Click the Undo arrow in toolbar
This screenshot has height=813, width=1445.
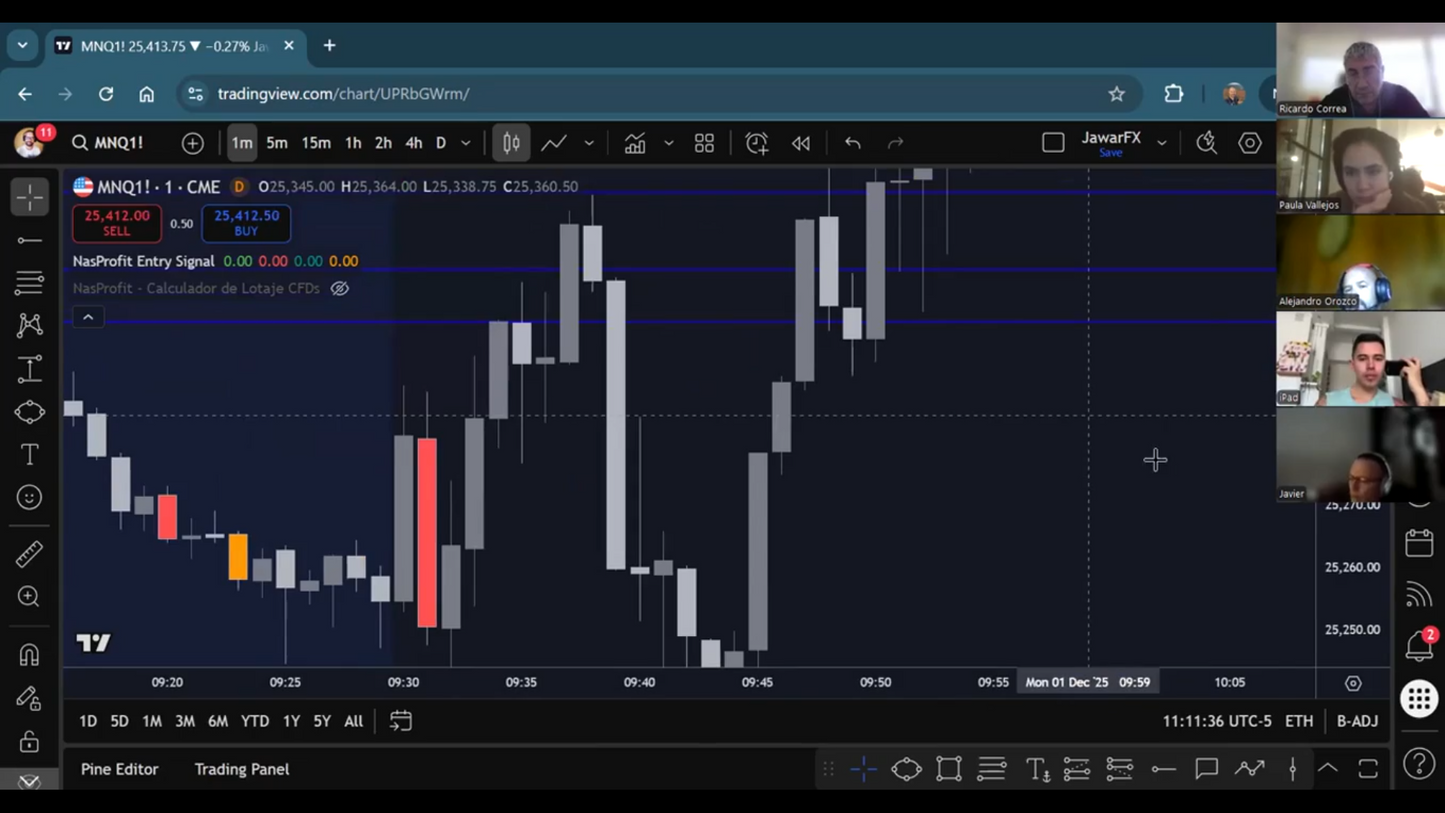[852, 143]
